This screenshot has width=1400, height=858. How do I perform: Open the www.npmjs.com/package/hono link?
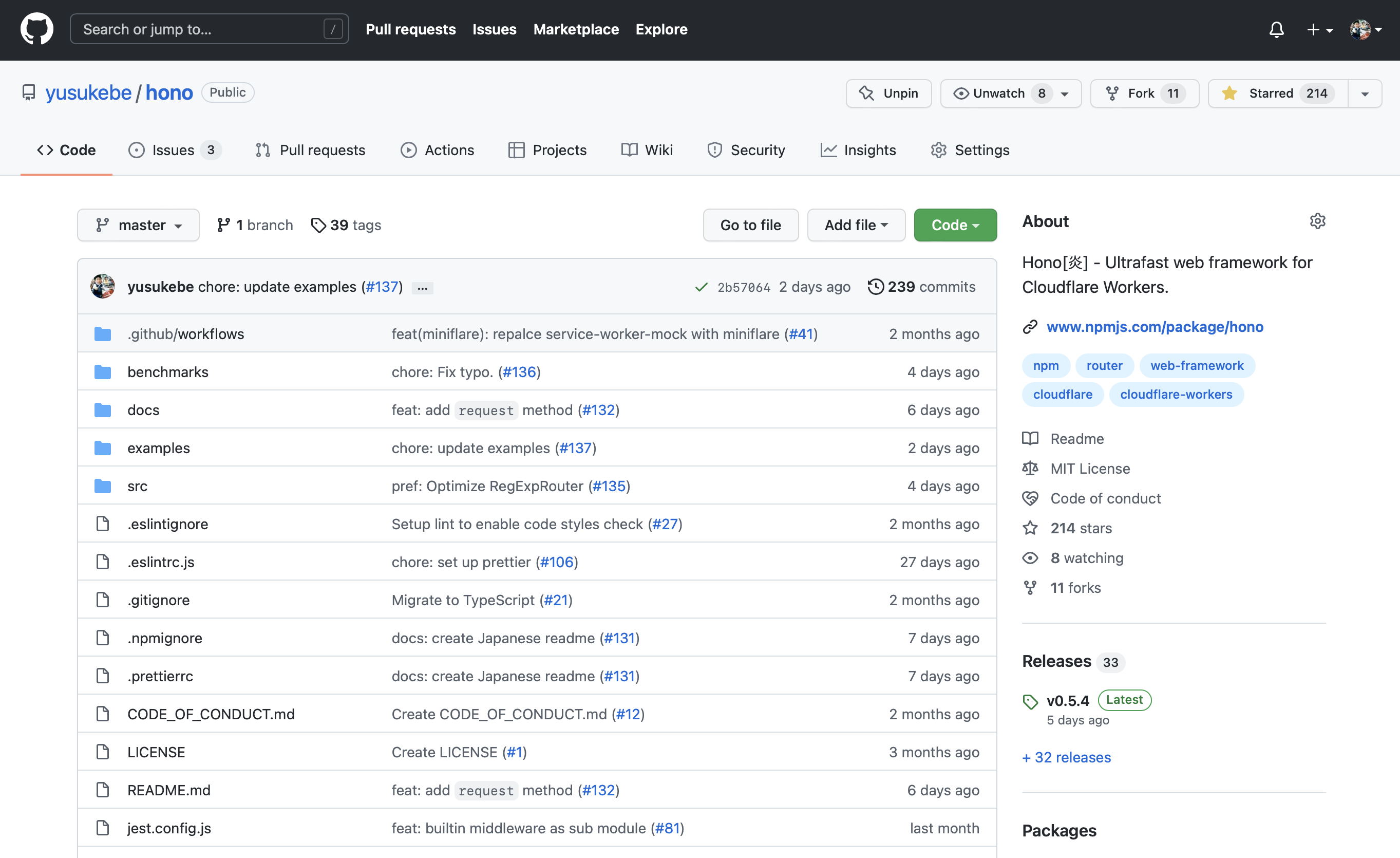(1155, 327)
